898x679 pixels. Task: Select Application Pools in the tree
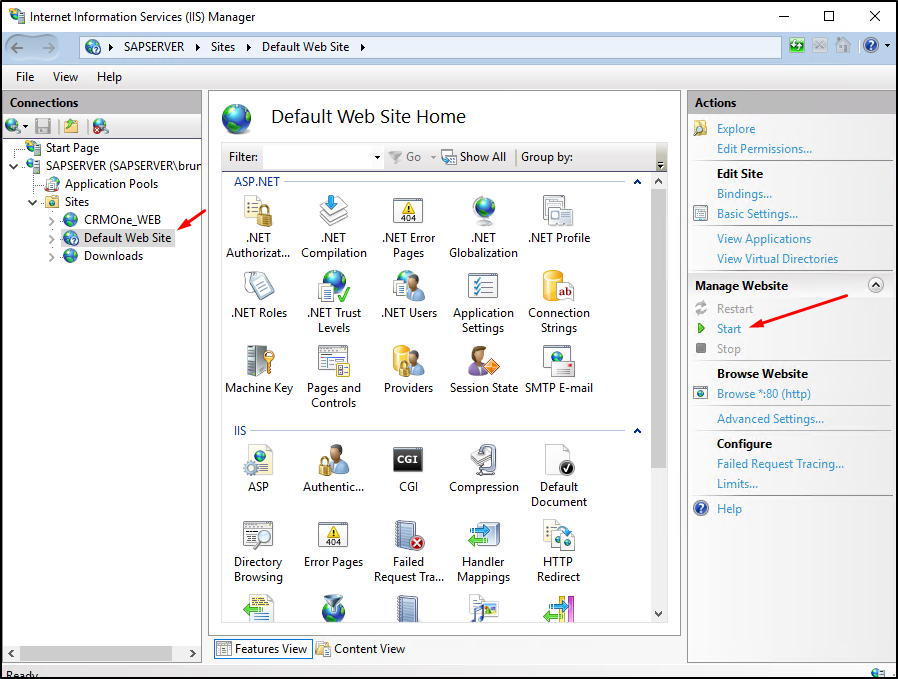pyautogui.click(x=111, y=184)
